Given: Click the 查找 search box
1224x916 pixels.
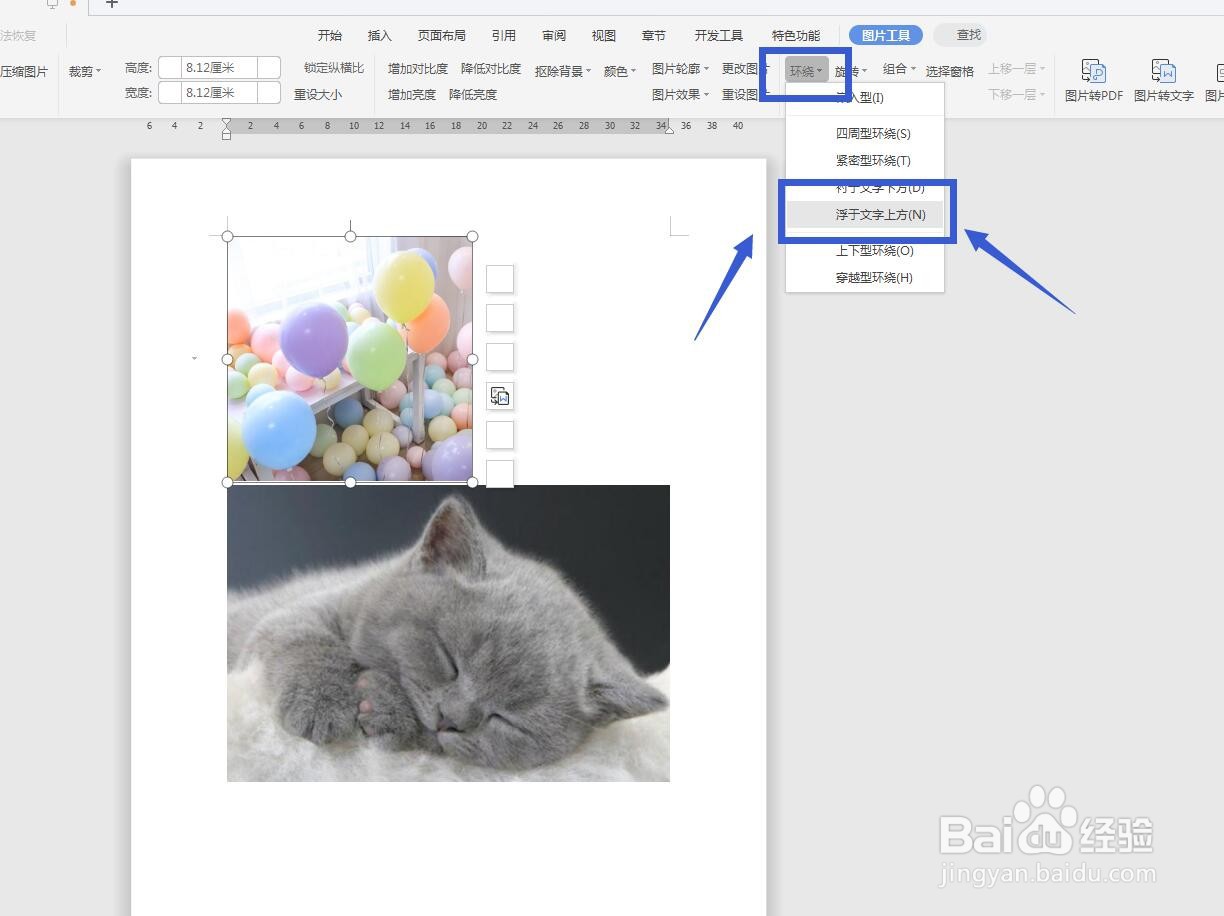Looking at the screenshot, I should 960,35.
